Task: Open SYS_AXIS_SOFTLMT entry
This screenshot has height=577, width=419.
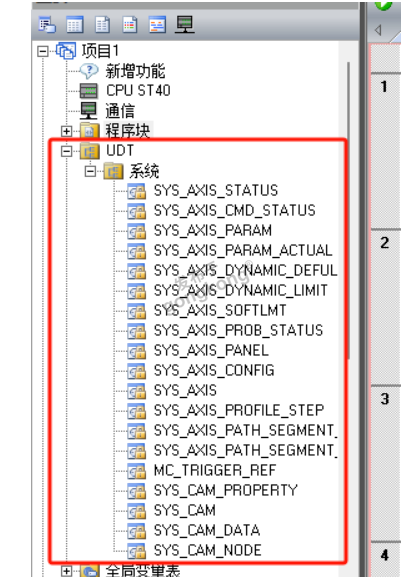Action: (x=220, y=310)
